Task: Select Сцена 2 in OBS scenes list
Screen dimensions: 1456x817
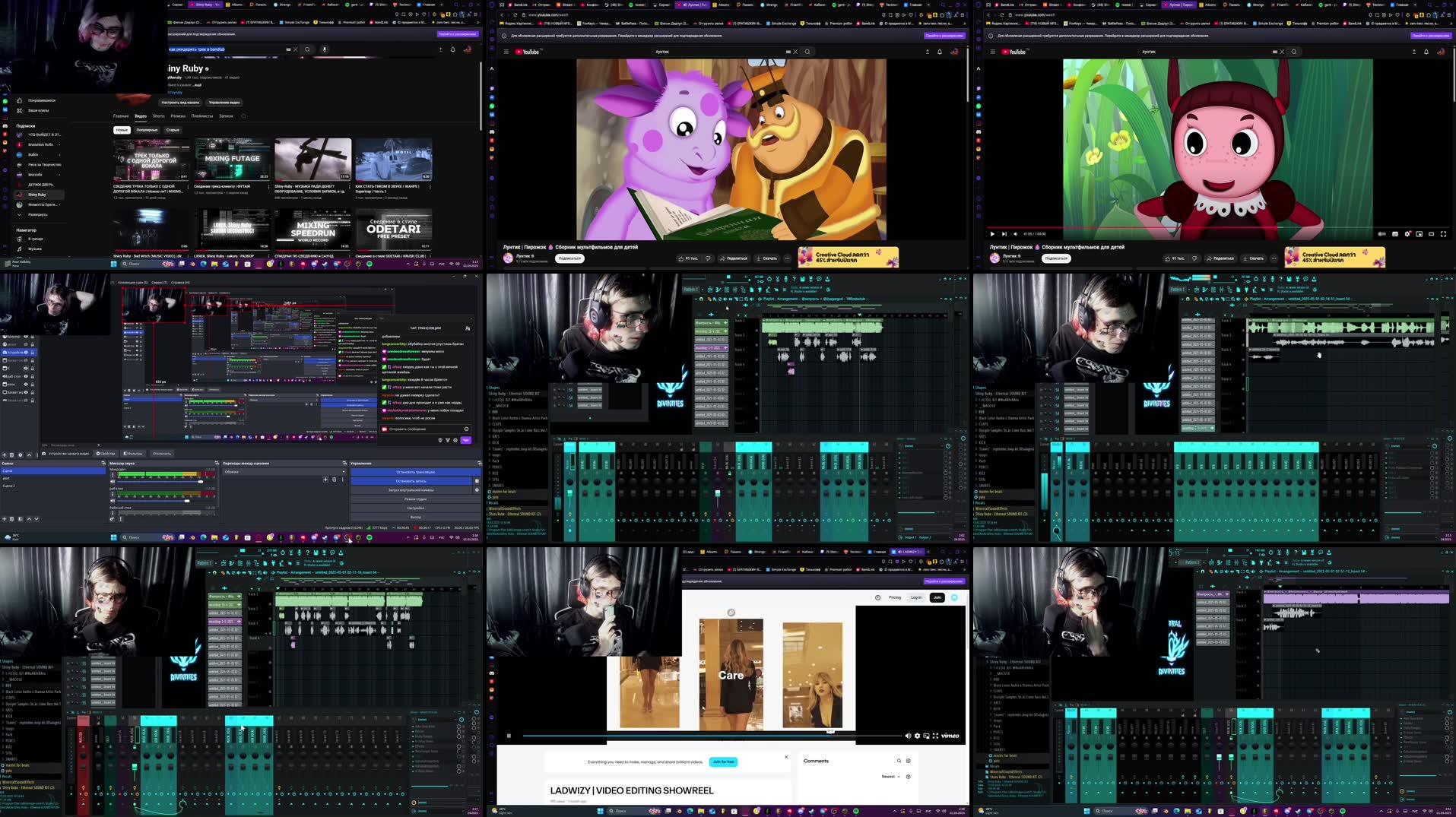Action: [x=52, y=485]
